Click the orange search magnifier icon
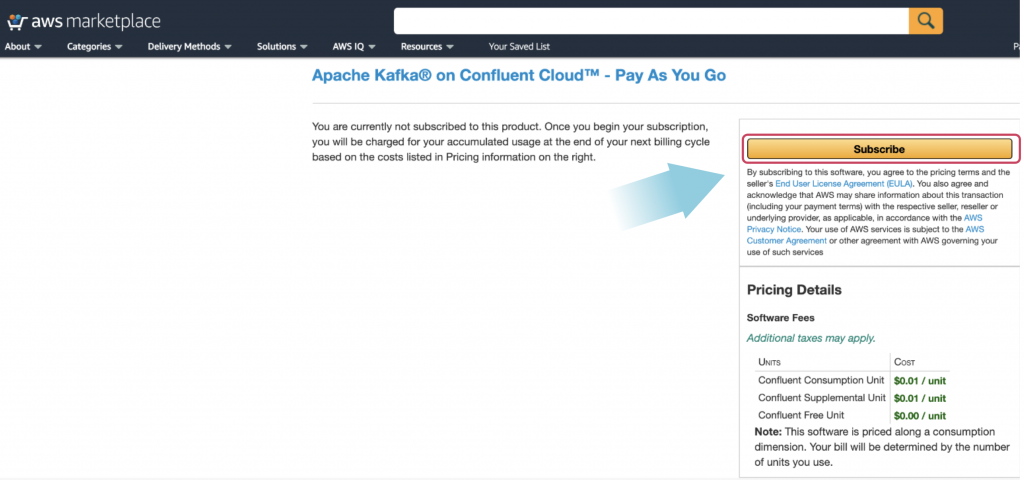 pos(925,21)
